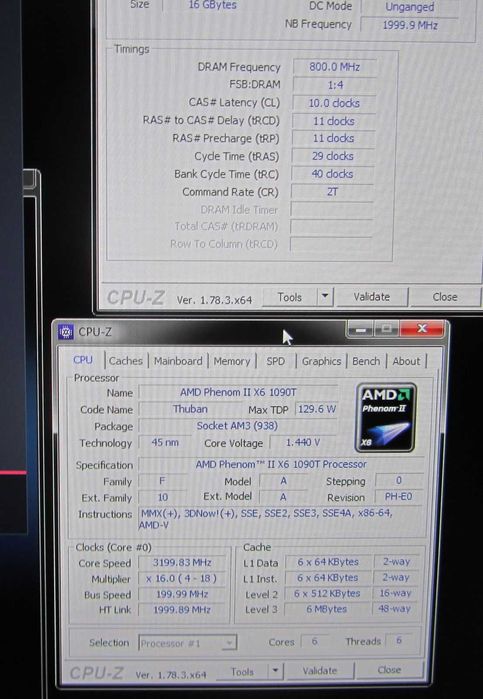
Task: Open the Processor #1 selection dropdown
Action: [x=187, y=643]
